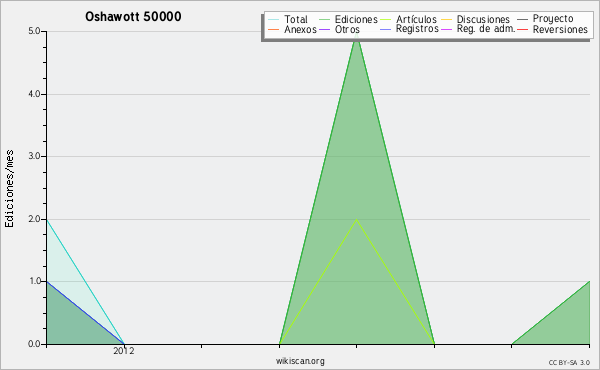Click the Ediciones/mes axis label
This screenshot has width=600, height=370.
[9, 188]
